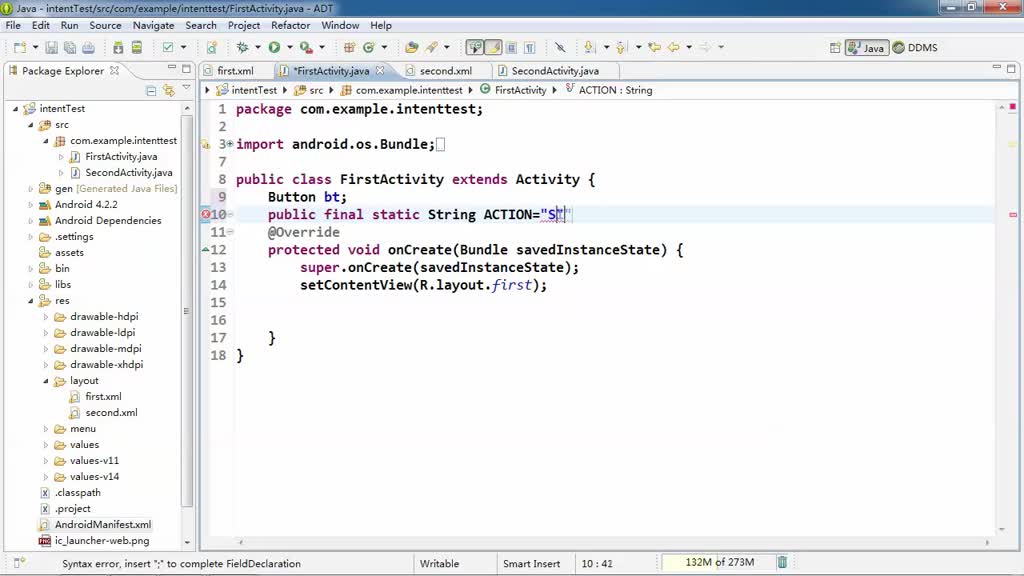The width and height of the screenshot is (1024, 576).
Task: Open the Package Explorer view menu arrow
Action: click(186, 88)
